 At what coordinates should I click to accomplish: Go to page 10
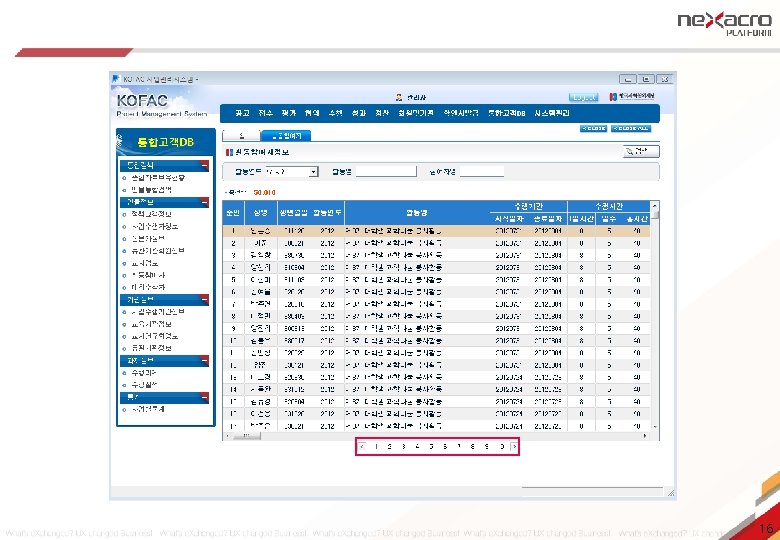click(502, 447)
